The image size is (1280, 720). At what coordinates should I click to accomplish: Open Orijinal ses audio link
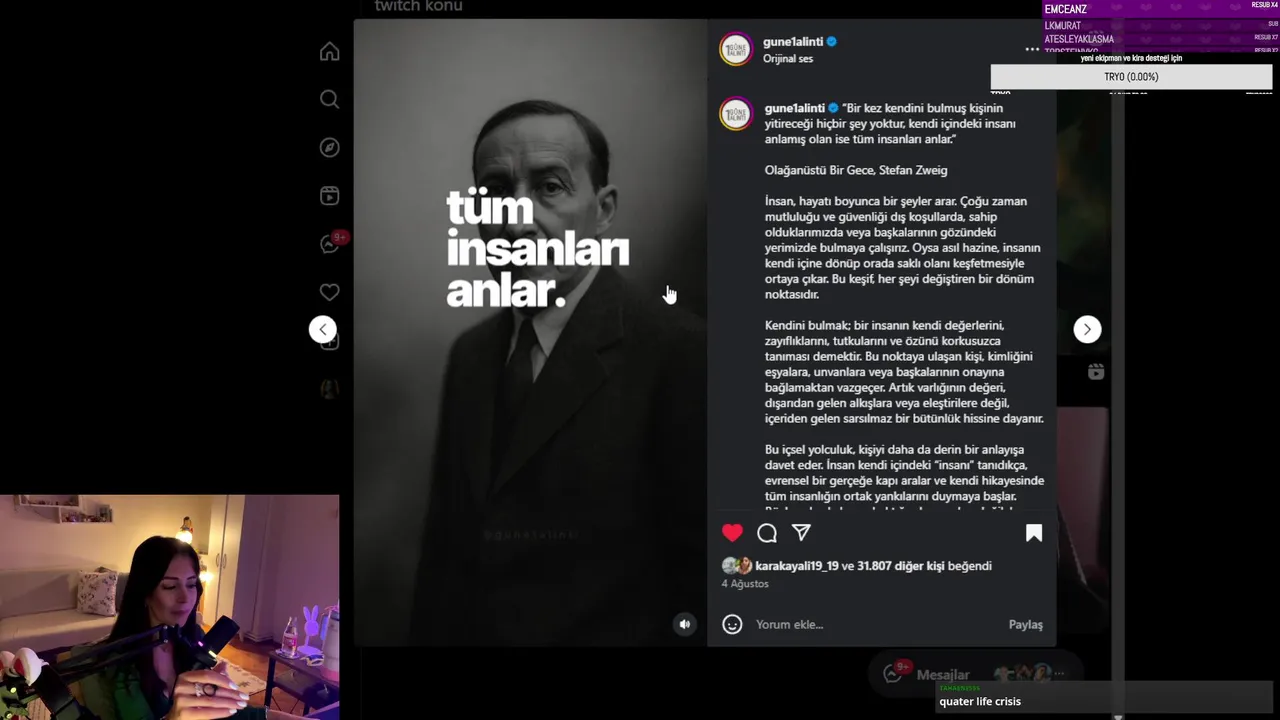[x=788, y=59]
